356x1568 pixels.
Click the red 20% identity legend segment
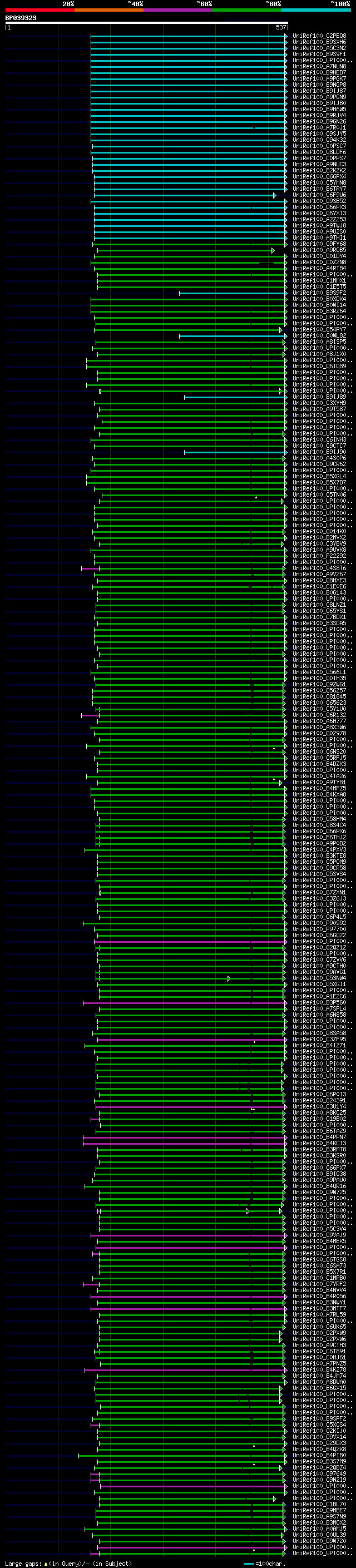pos(39,10)
